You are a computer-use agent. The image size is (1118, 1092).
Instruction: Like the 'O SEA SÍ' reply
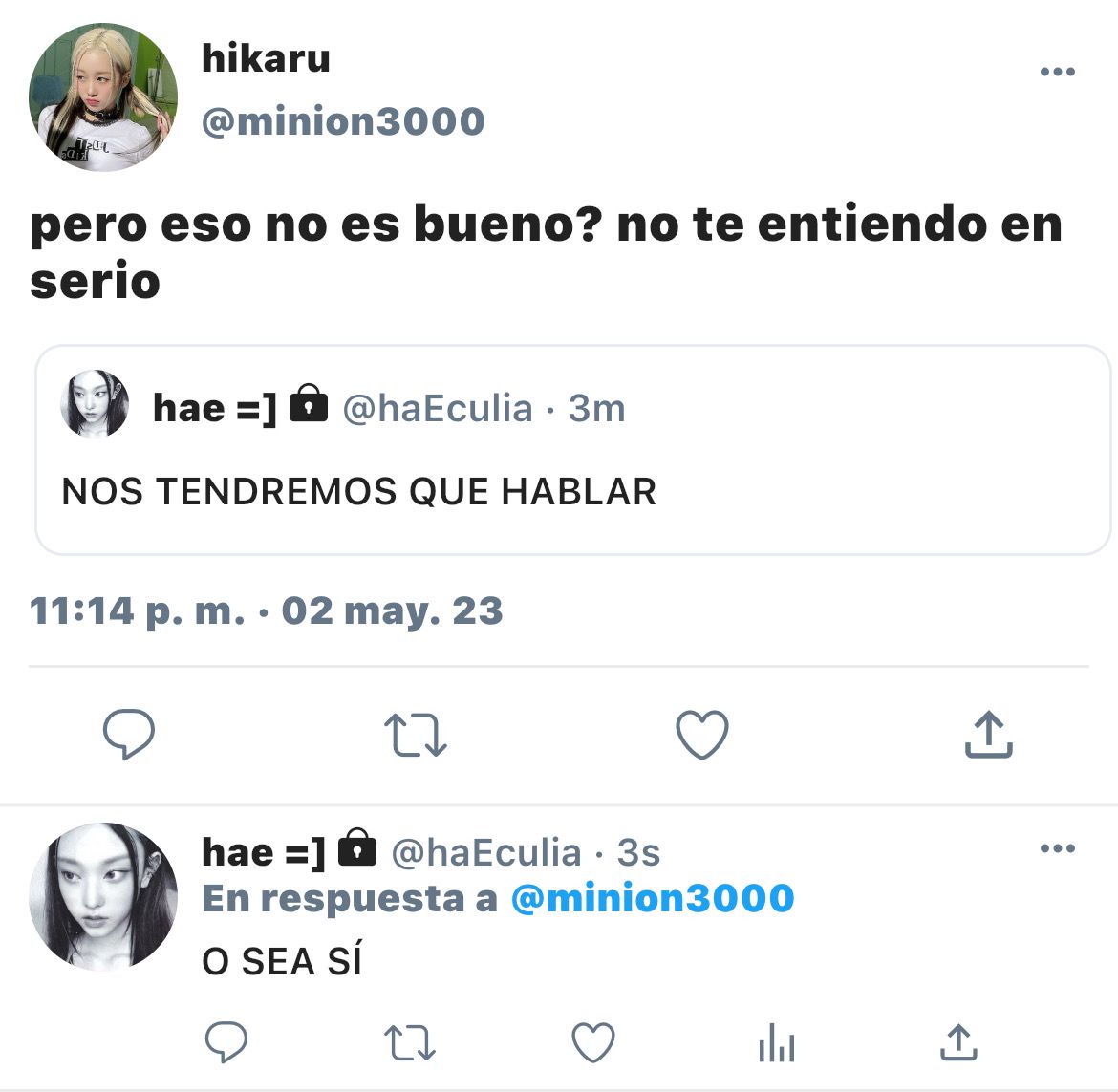[x=594, y=1042]
